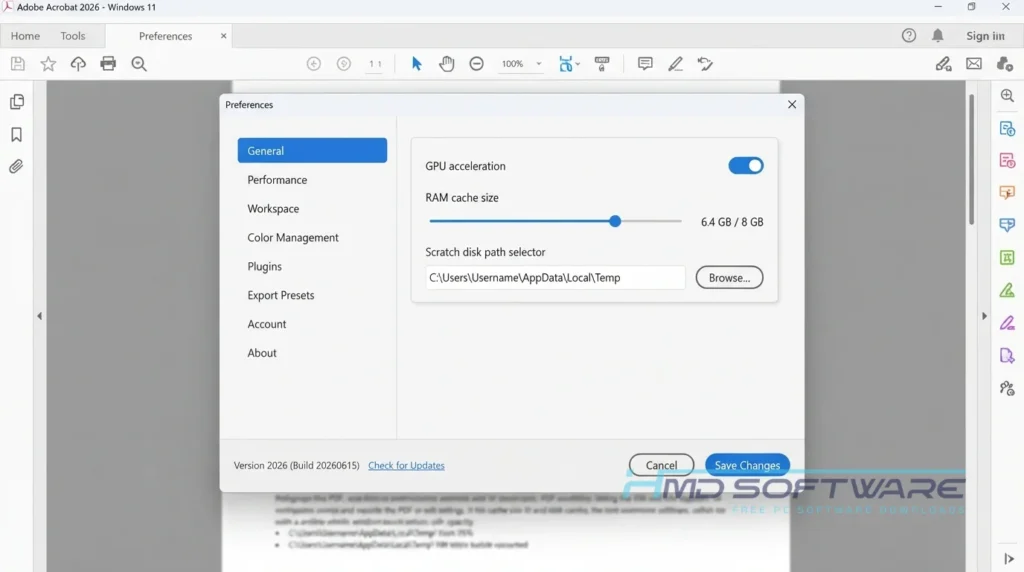Add a comment with speech bubble icon

pos(645,64)
